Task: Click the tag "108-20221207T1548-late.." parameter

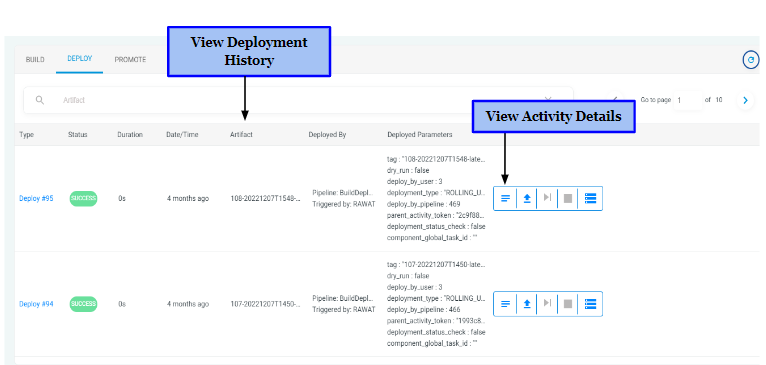Action: click(x=436, y=159)
